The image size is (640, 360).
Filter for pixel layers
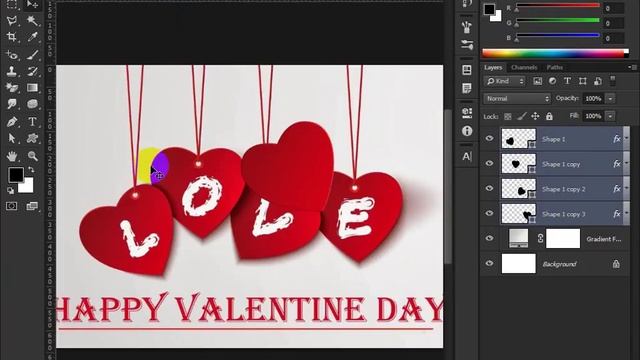coord(538,81)
